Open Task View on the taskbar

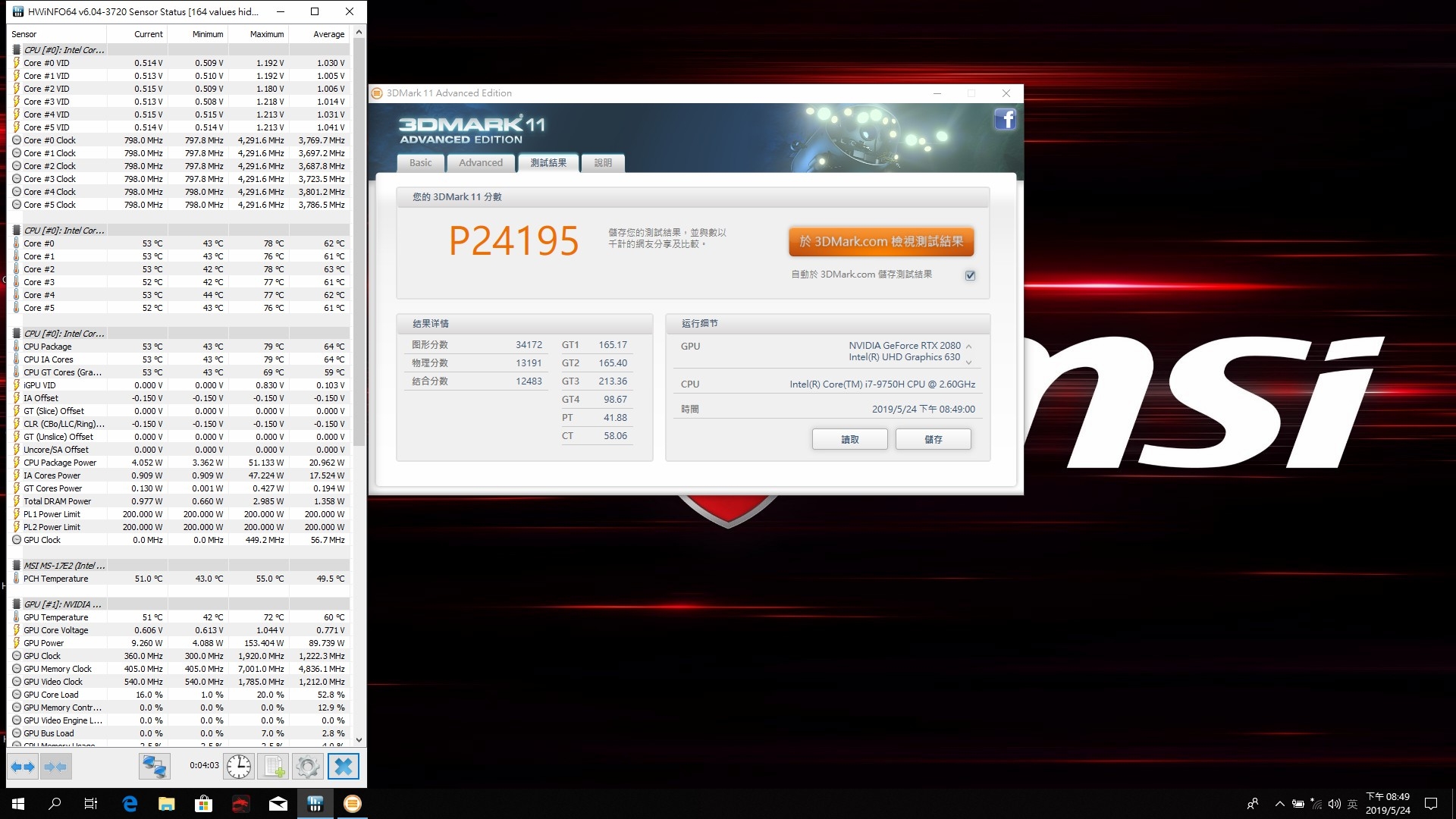point(91,804)
